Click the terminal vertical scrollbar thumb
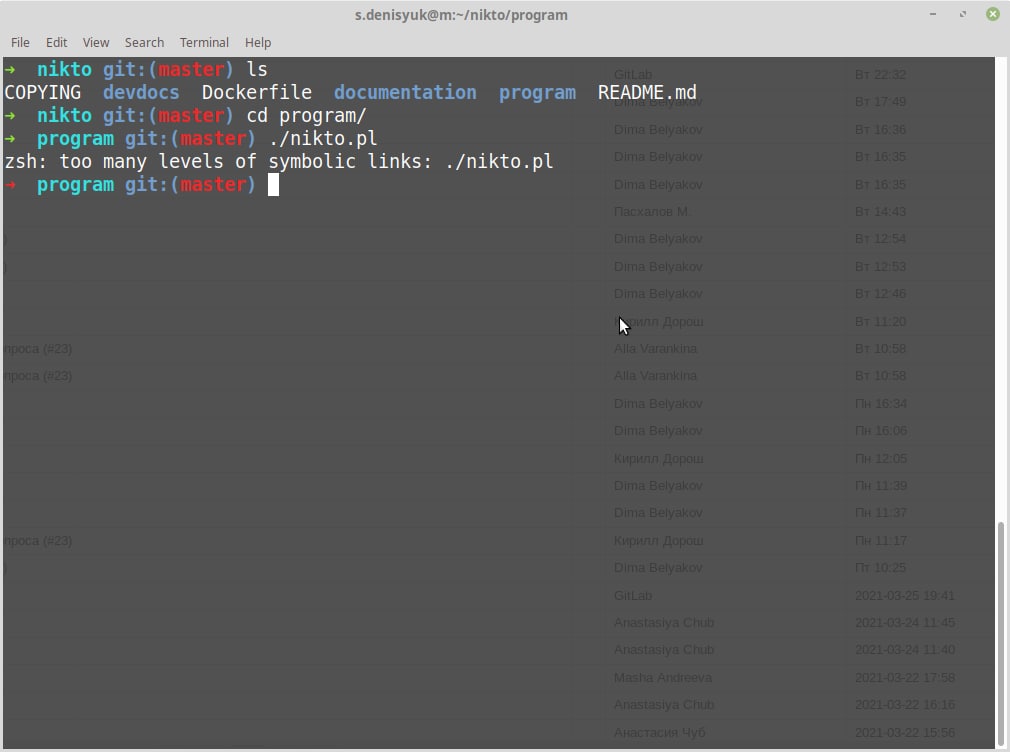This screenshot has height=752, width=1010. (1001, 633)
